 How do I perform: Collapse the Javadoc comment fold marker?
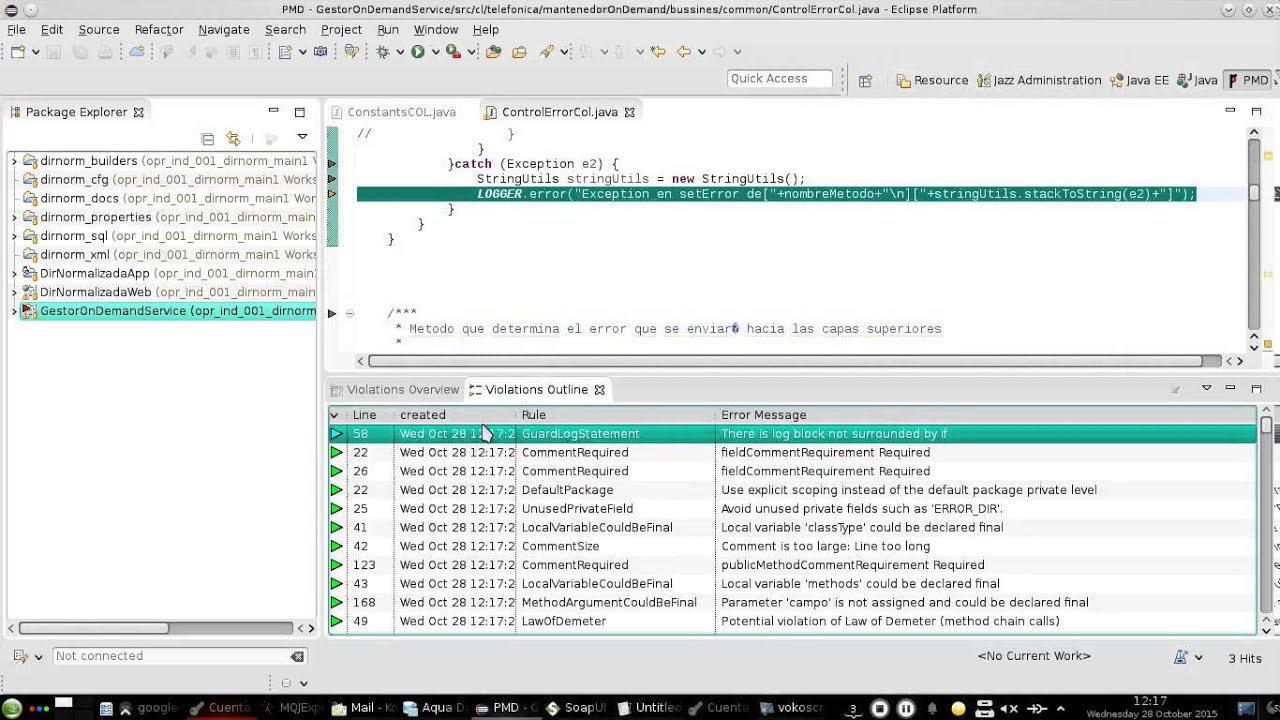coord(349,314)
